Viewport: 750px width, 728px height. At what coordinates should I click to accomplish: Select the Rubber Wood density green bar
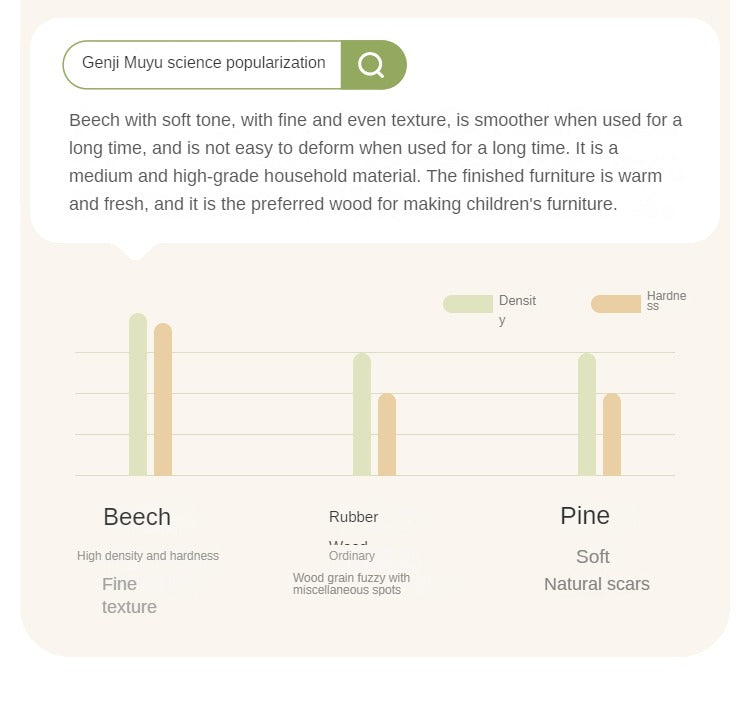[x=362, y=414]
